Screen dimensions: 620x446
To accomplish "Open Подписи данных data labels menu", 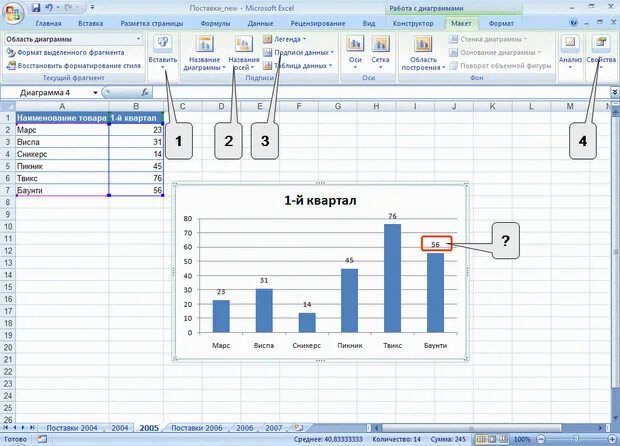I will point(299,52).
